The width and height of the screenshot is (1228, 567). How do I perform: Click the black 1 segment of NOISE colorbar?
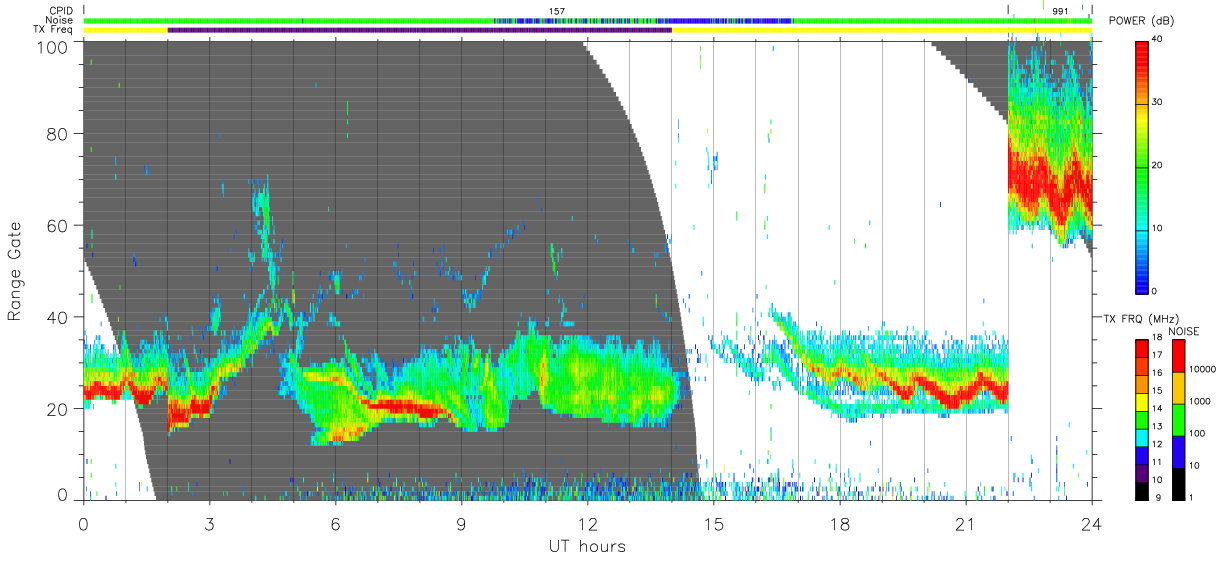tap(1177, 484)
